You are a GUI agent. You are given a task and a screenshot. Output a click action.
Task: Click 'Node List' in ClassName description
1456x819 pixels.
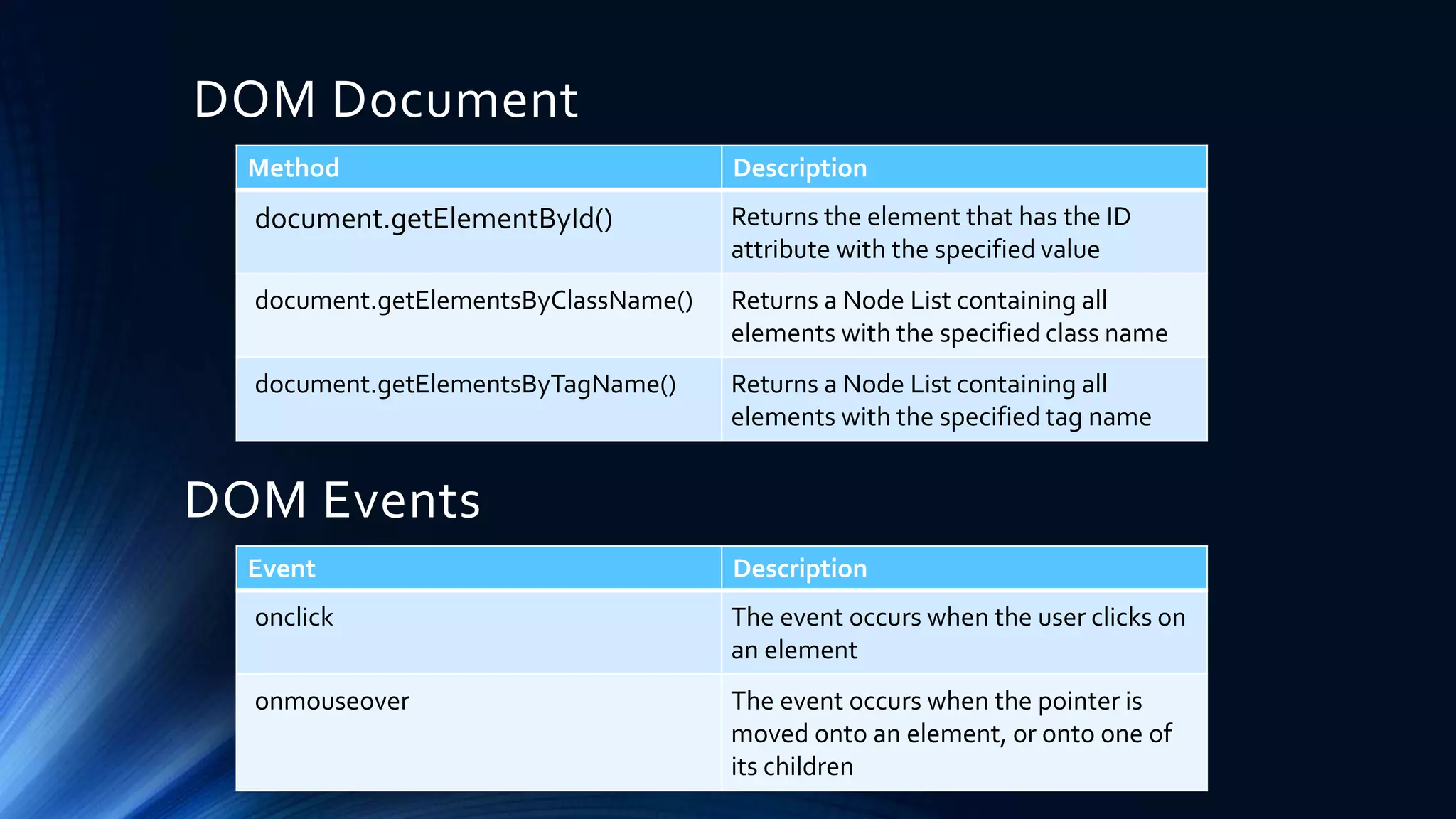point(896,301)
